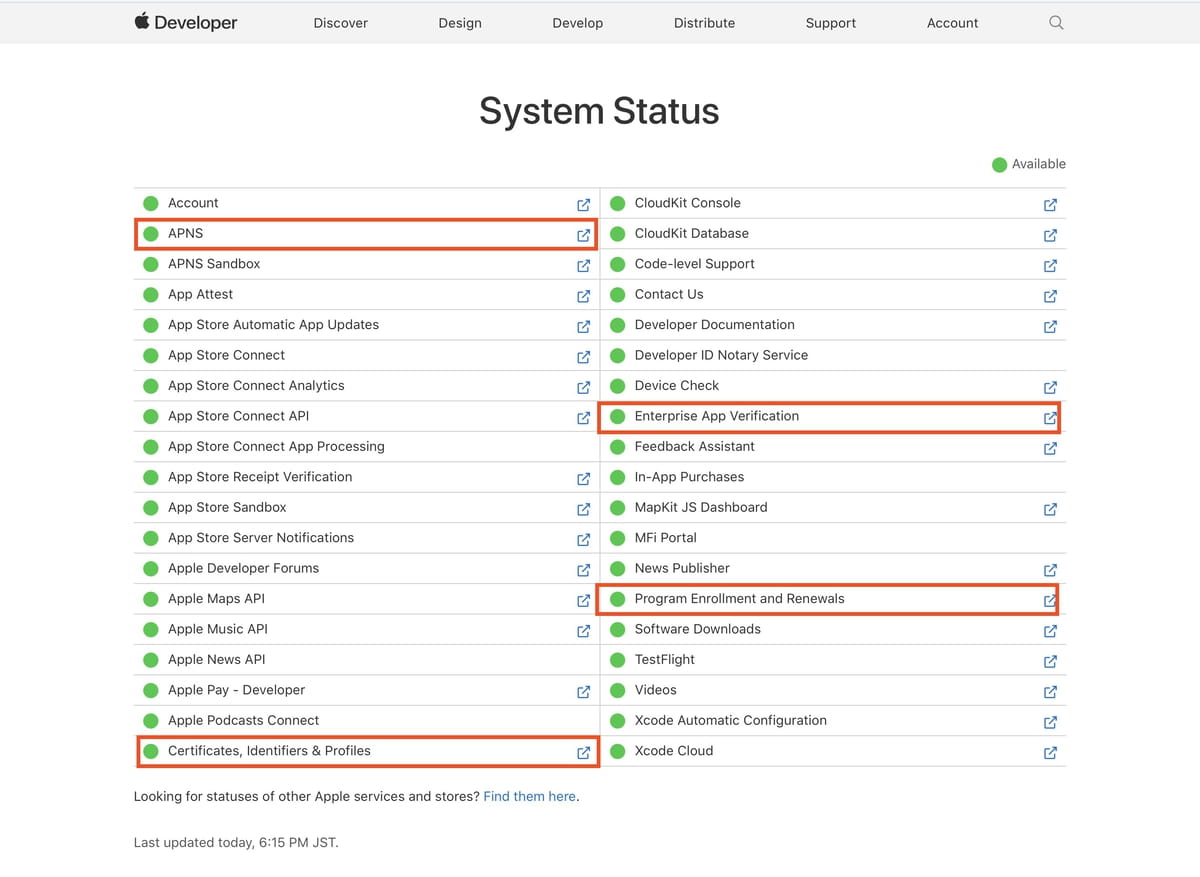Open link icon for CloudKit Console
The width and height of the screenshot is (1200, 877).
[1050, 204]
